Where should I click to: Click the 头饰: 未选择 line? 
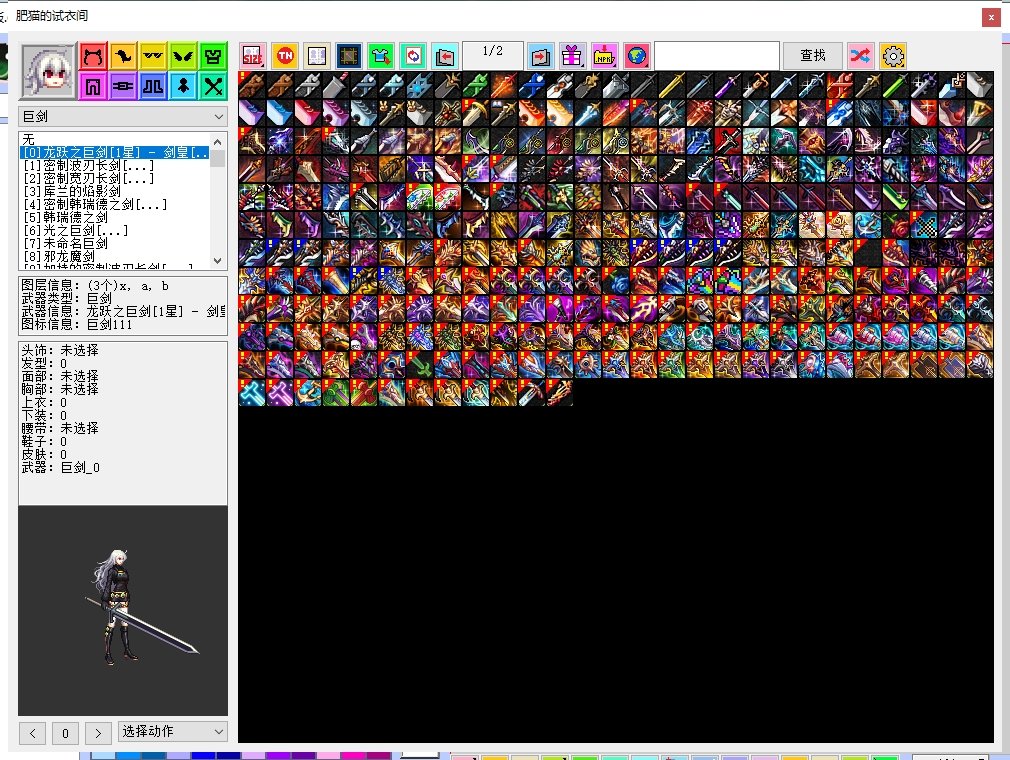[x=60, y=350]
